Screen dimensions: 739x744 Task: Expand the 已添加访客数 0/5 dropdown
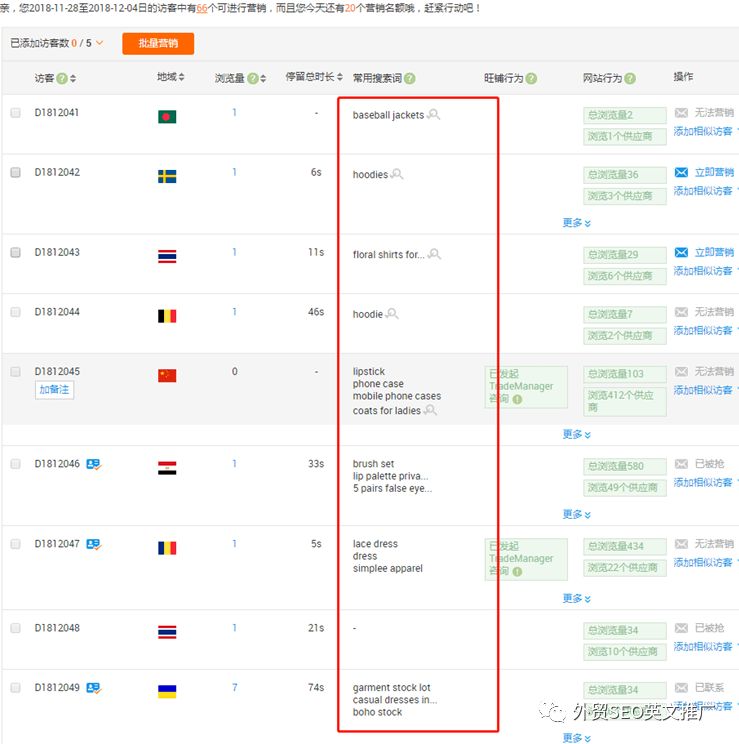coord(100,43)
